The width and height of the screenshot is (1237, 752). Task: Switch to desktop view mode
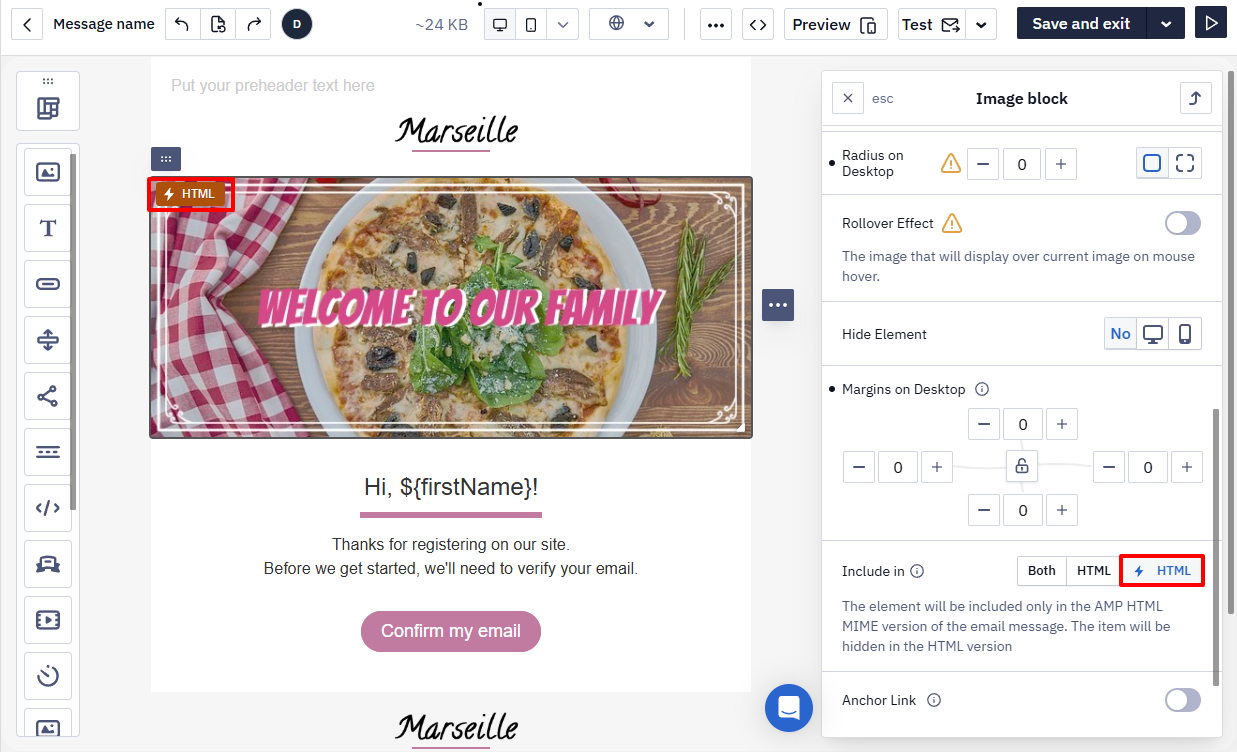pyautogui.click(x=500, y=24)
